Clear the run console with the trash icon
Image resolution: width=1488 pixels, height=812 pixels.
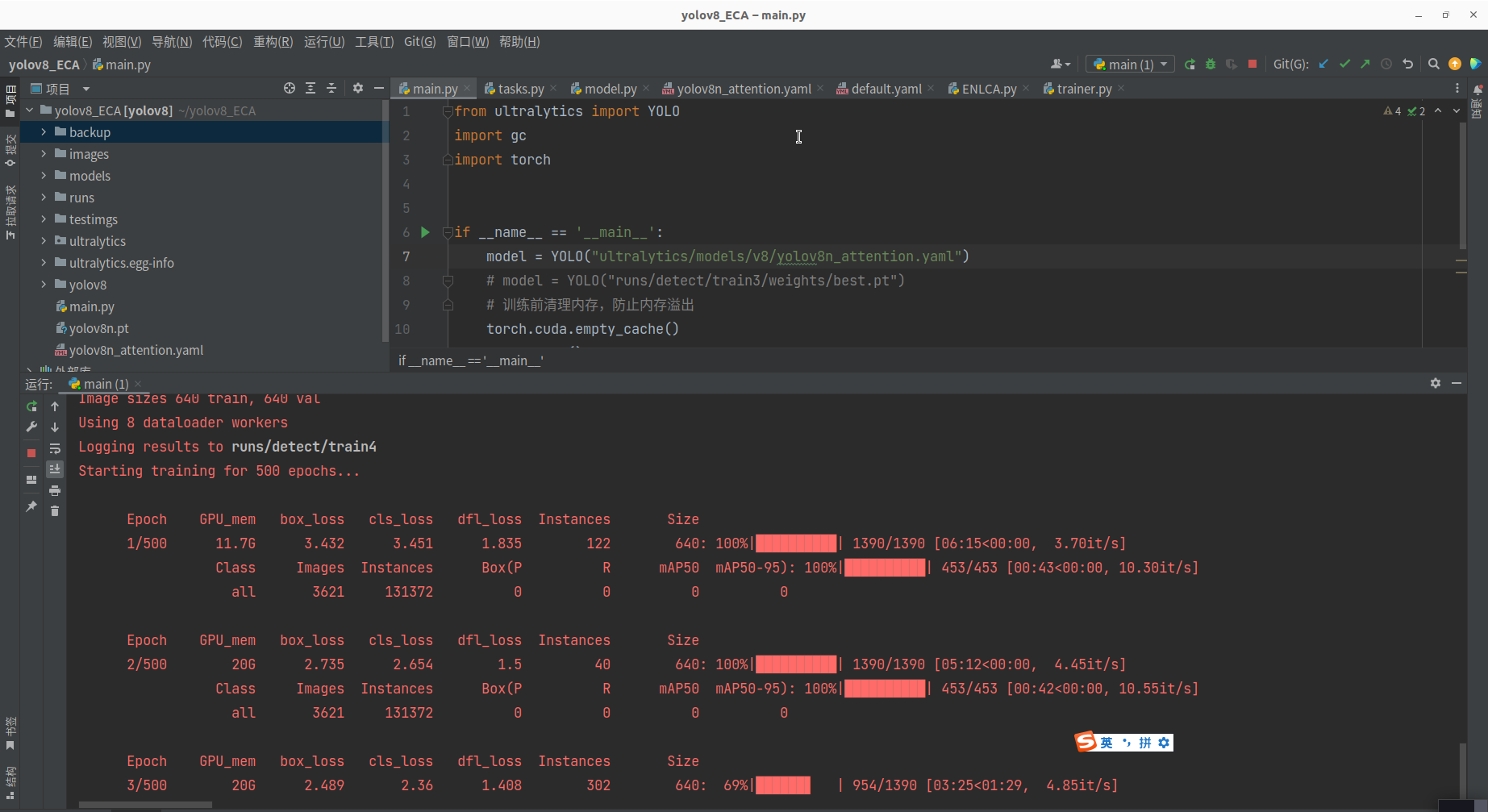(55, 510)
